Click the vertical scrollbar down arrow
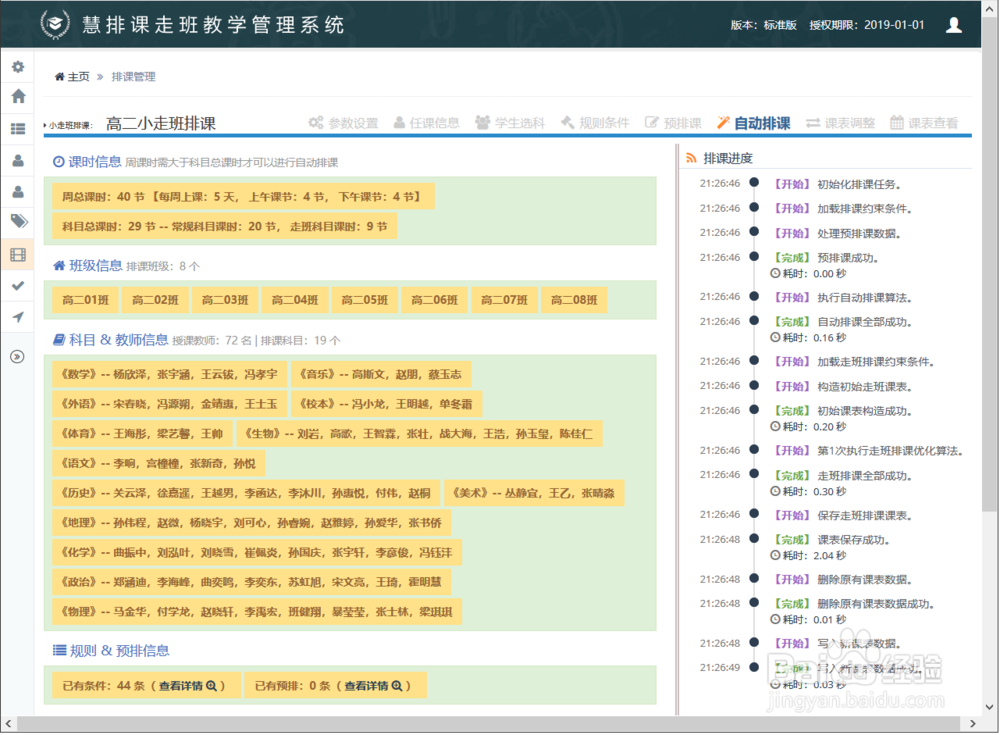The image size is (1000, 735). pos(989,707)
